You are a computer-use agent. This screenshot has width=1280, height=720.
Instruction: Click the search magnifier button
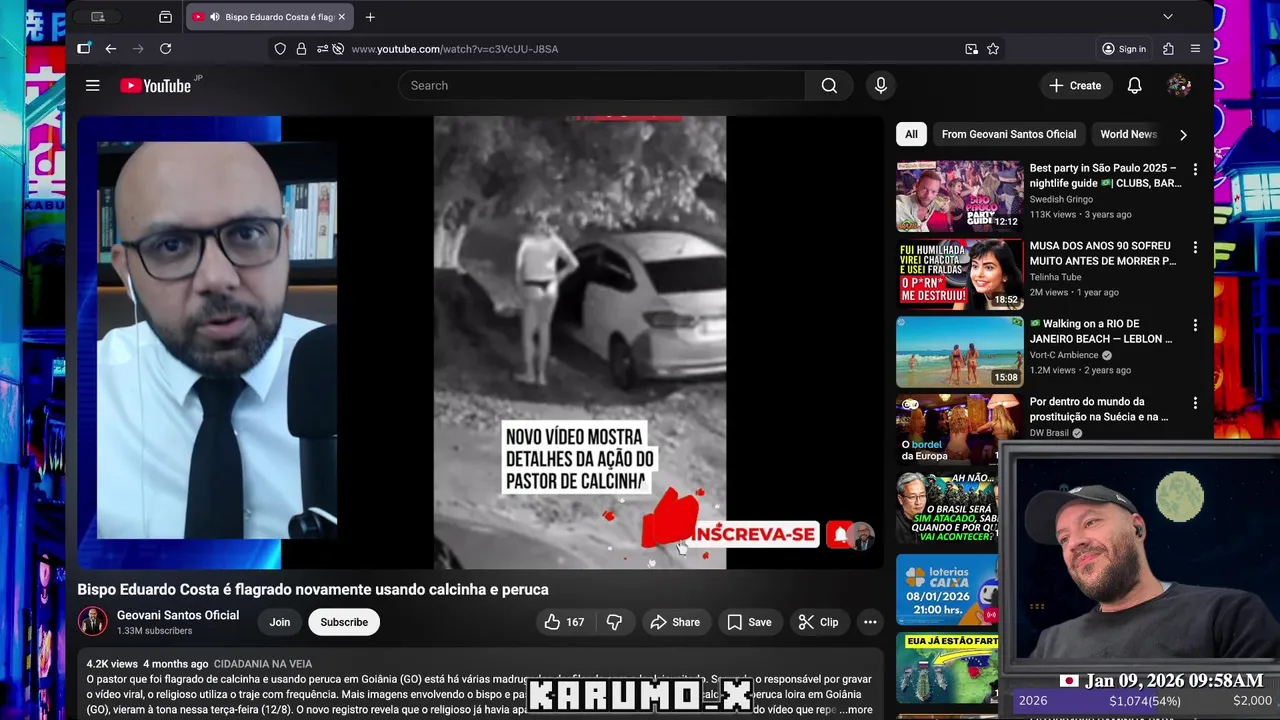(x=829, y=86)
